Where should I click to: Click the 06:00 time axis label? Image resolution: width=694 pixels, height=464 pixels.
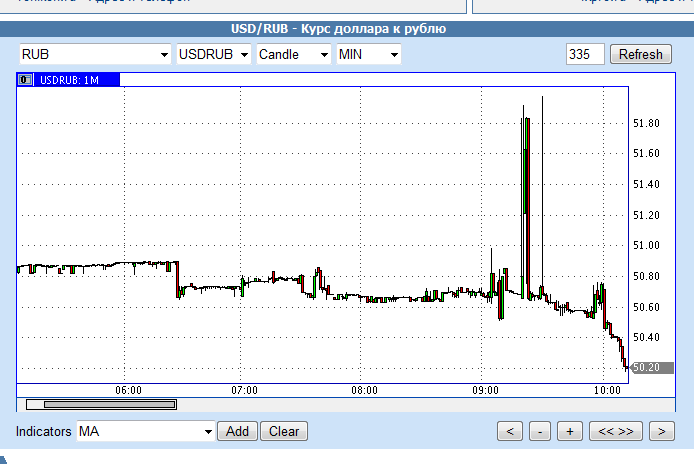(128, 391)
